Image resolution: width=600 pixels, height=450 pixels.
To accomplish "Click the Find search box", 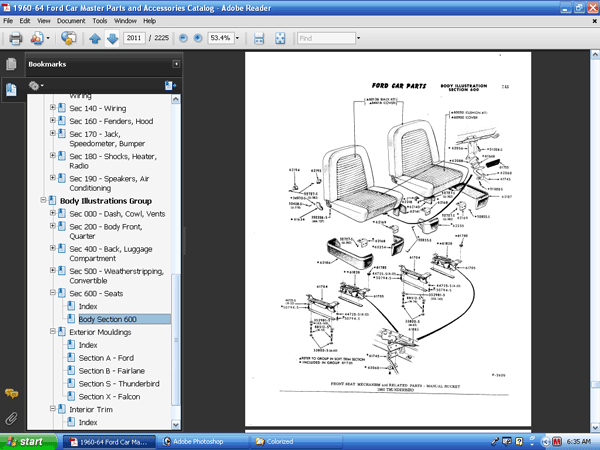I will (326, 38).
